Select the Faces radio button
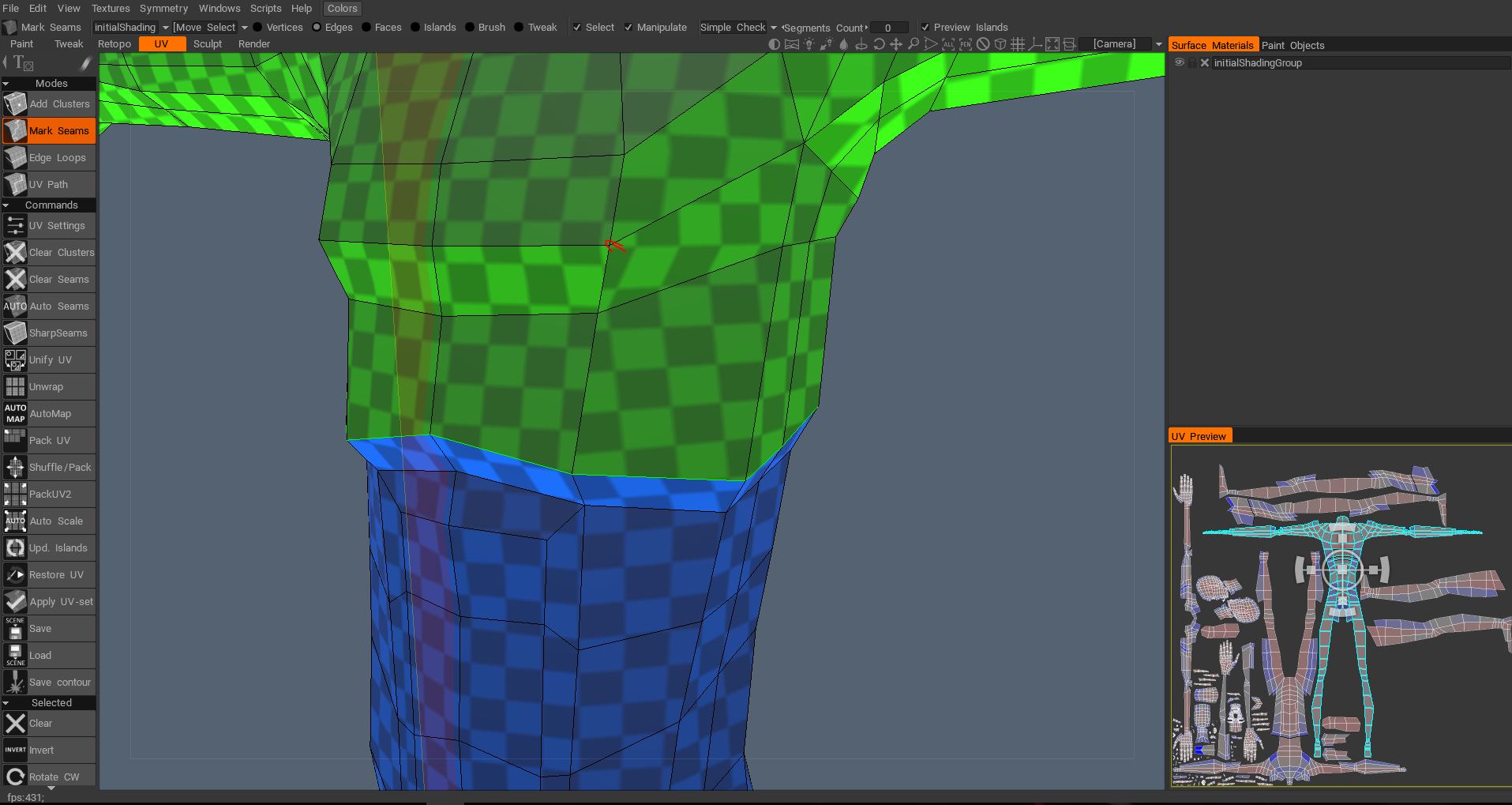Image resolution: width=1512 pixels, height=805 pixels. pyautogui.click(x=366, y=28)
